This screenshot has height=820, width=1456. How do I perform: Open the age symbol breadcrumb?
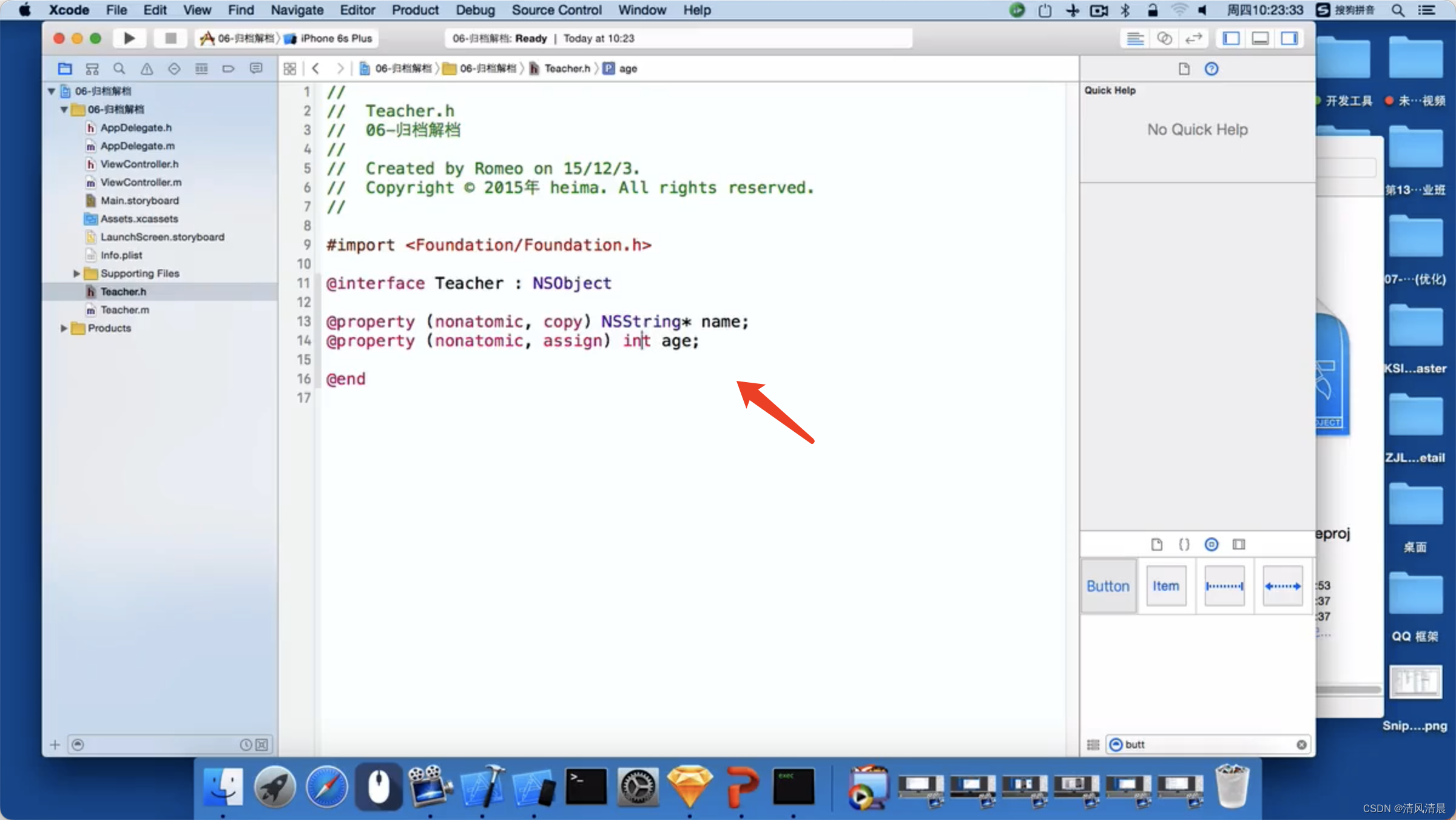click(620, 69)
